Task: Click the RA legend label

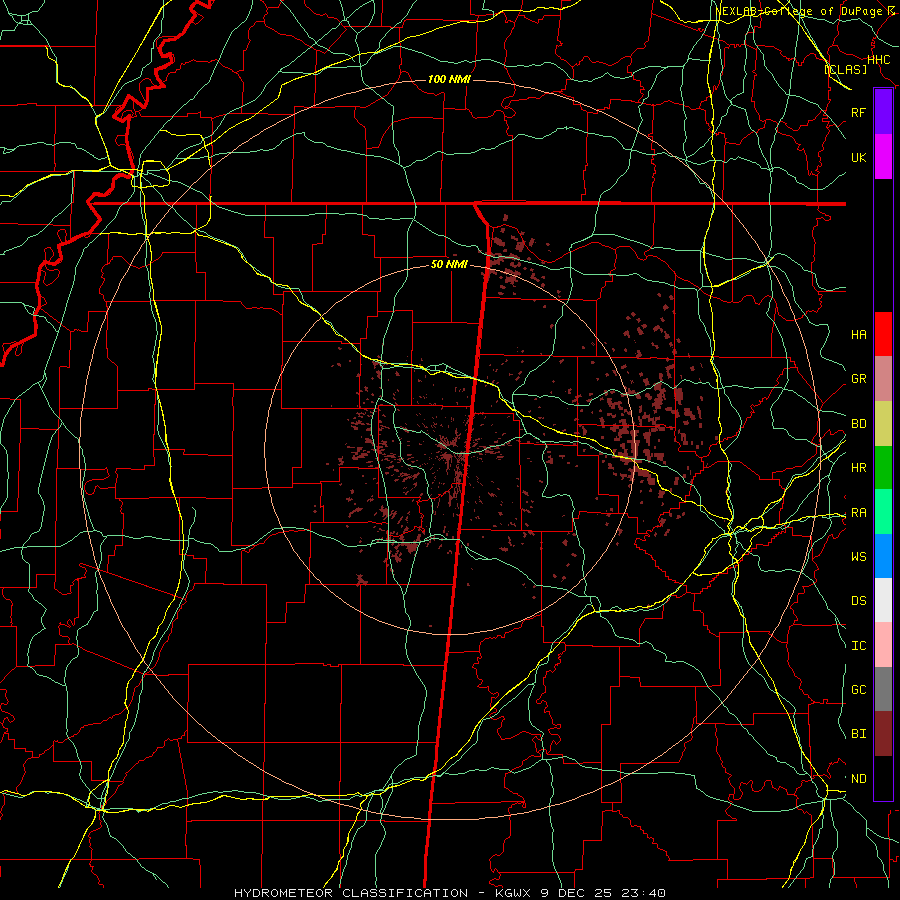Action: [x=858, y=513]
